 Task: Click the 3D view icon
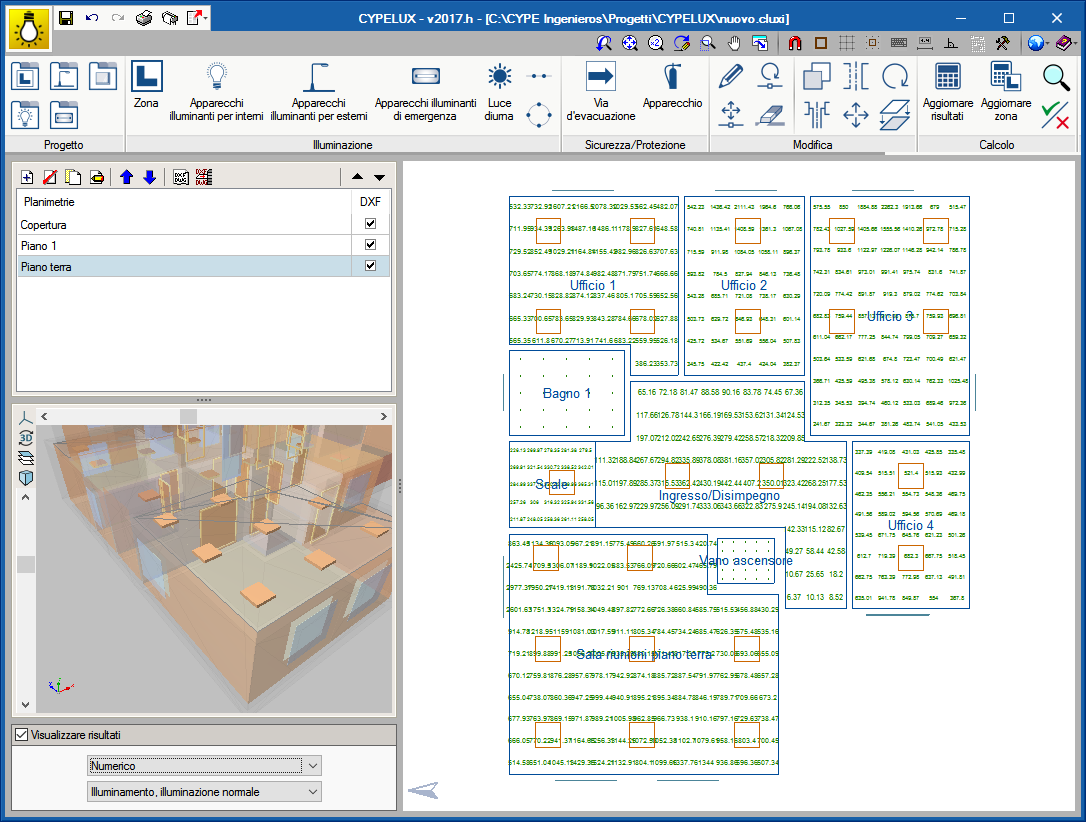click(x=26, y=438)
